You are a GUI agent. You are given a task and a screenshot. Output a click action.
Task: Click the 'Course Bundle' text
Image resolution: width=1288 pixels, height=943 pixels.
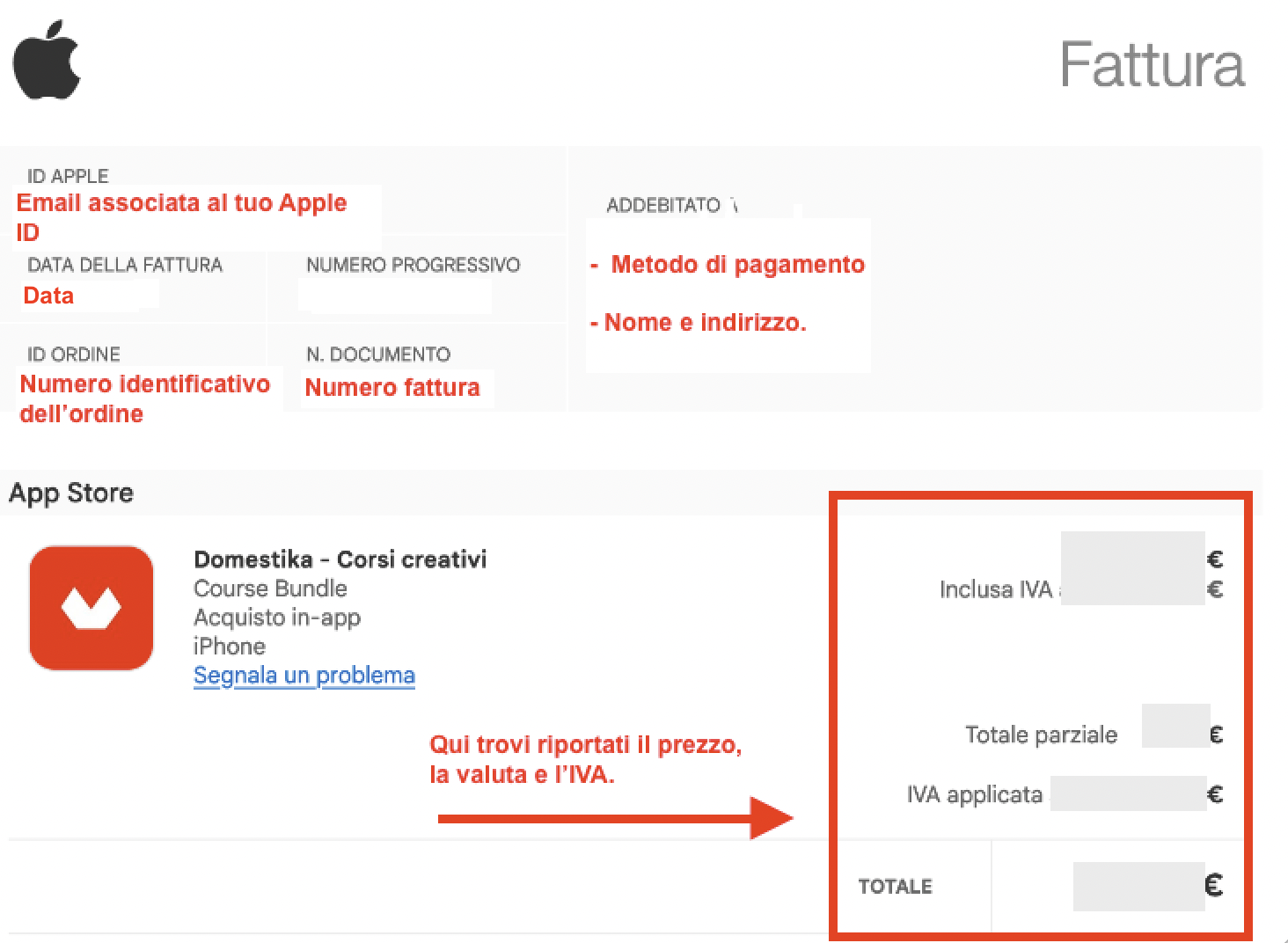point(270,588)
